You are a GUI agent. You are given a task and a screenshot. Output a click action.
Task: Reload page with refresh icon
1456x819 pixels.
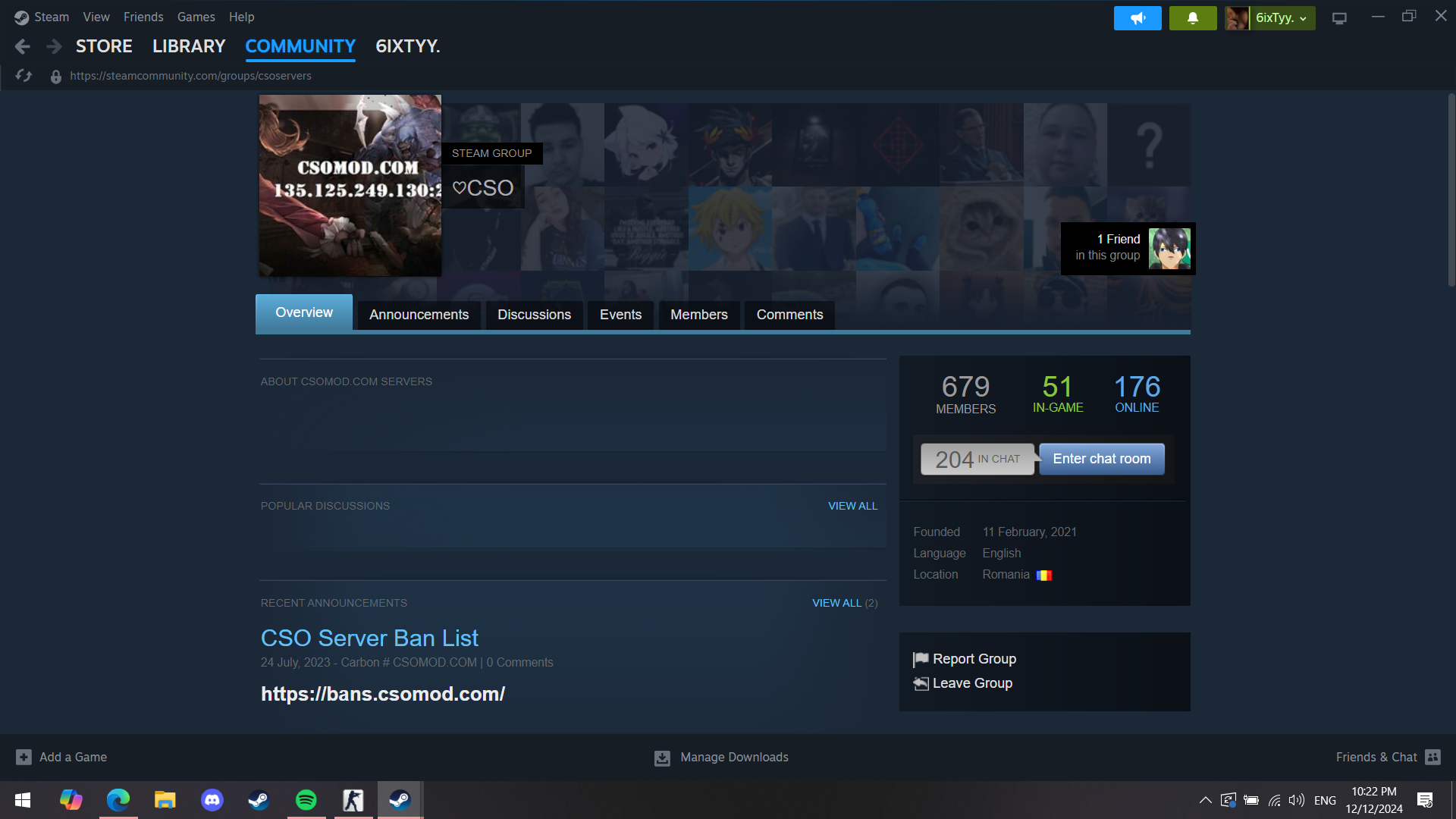pyautogui.click(x=24, y=76)
